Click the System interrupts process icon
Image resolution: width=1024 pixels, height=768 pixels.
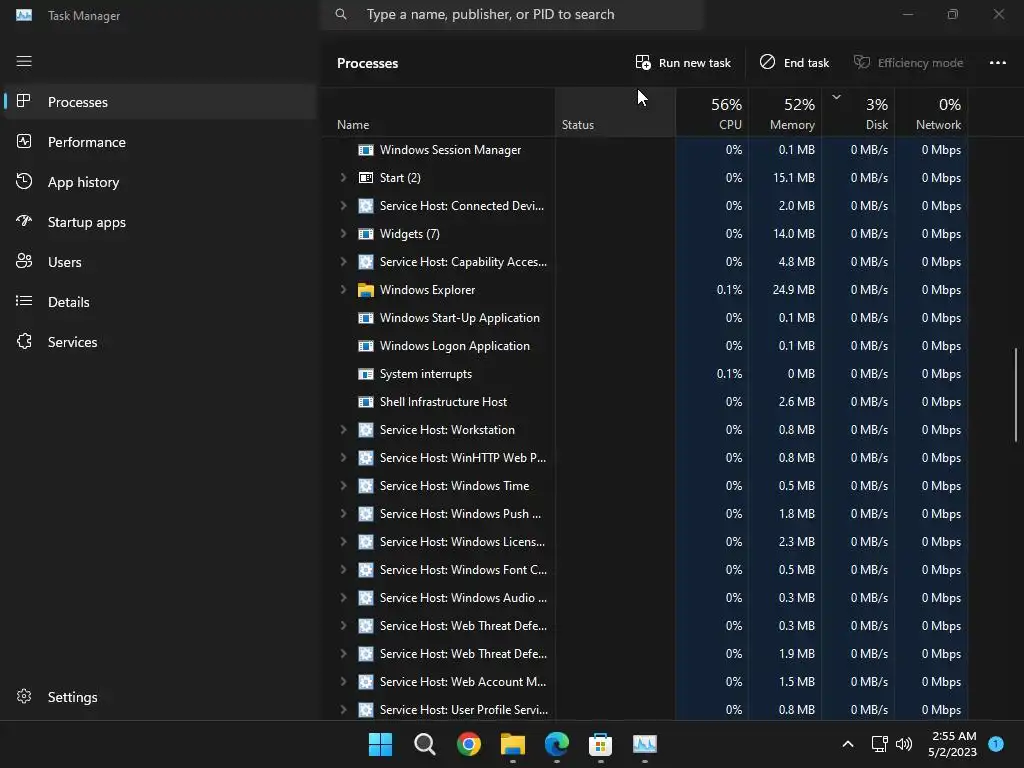pos(366,374)
